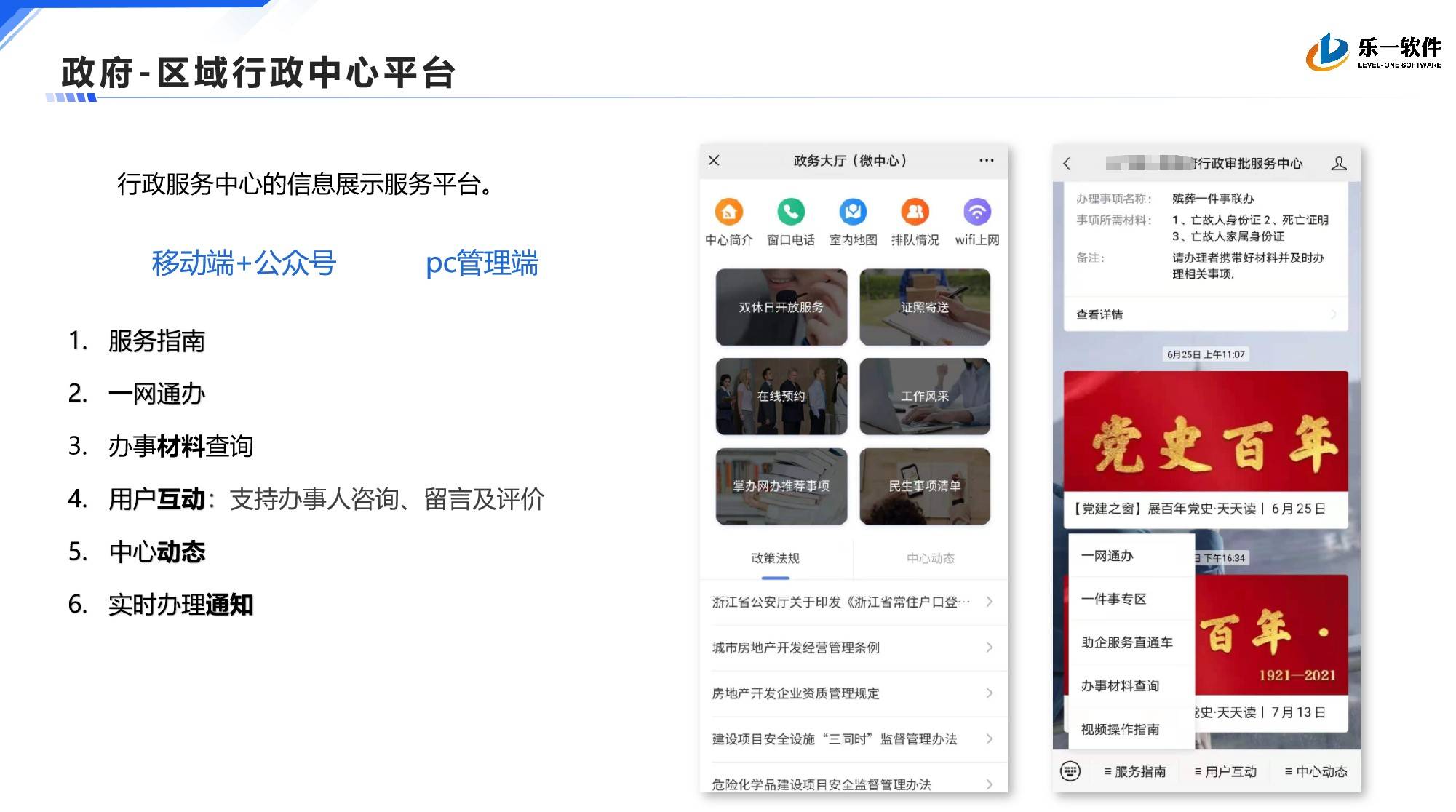Open the 在线预约 tile
Image resolution: width=1456 pixels, height=812 pixels.
[x=781, y=396]
